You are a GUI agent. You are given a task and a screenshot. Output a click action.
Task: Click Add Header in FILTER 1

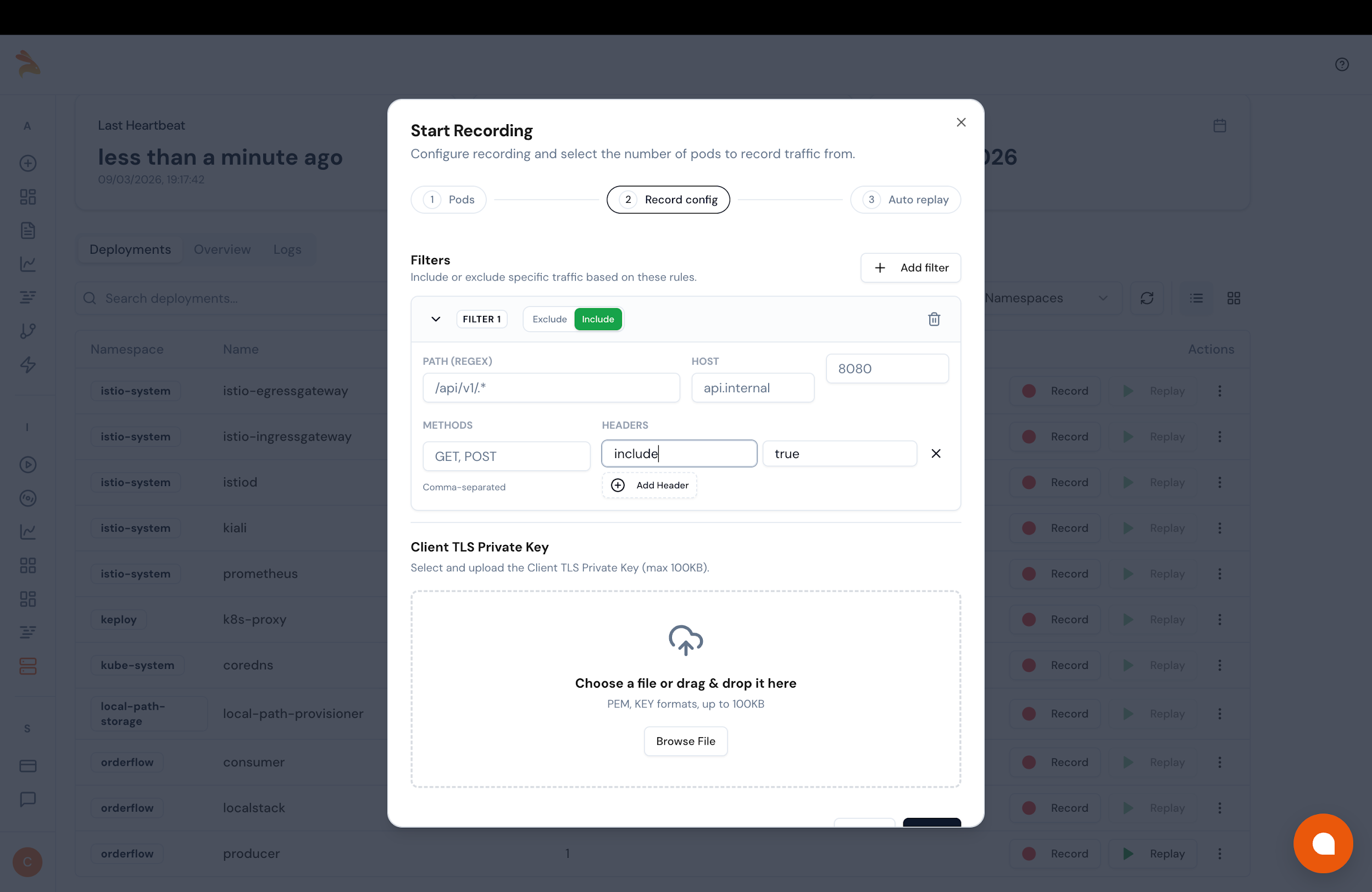(649, 484)
